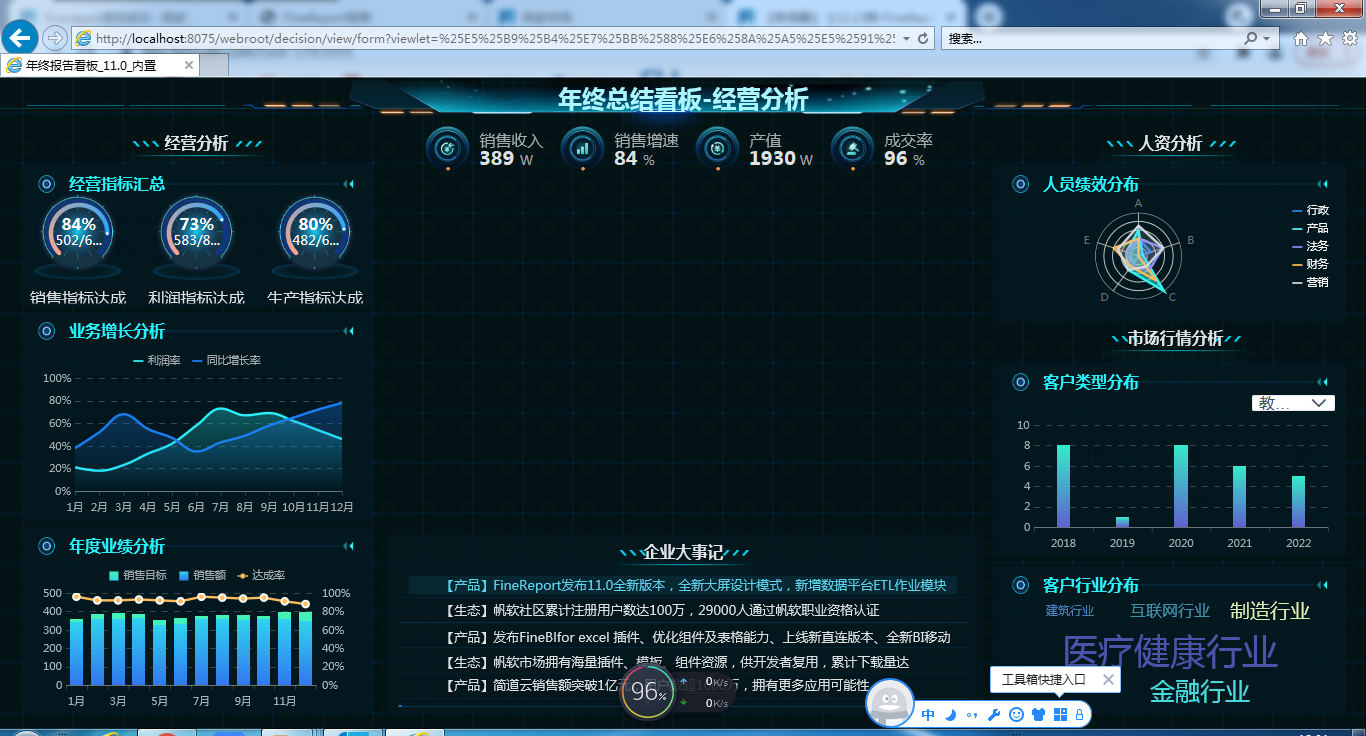Viewport: 1366px width, 736px height.
Task: Toggle the 财务 radar legend item
Action: [1310, 264]
